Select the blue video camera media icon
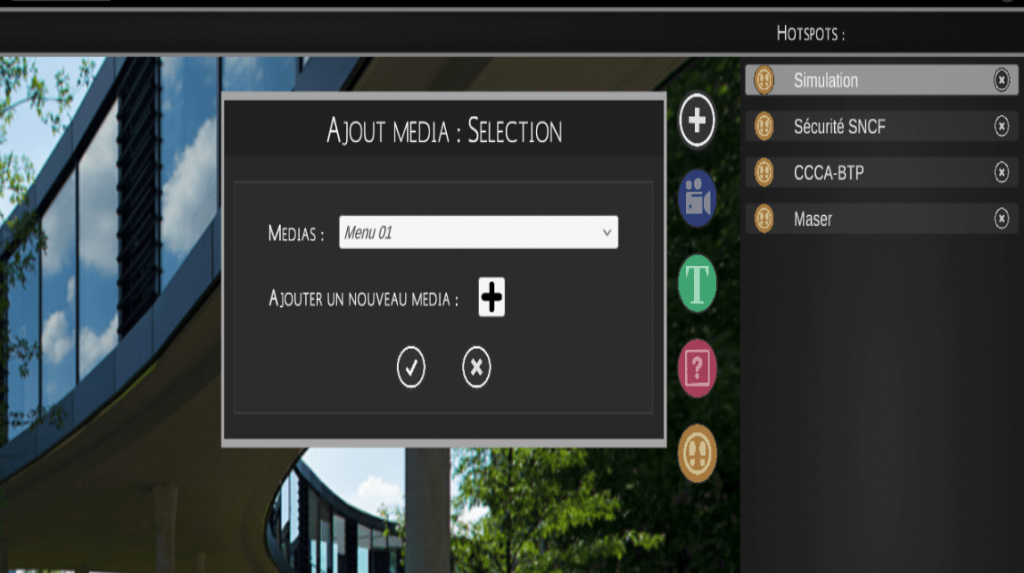 click(697, 198)
